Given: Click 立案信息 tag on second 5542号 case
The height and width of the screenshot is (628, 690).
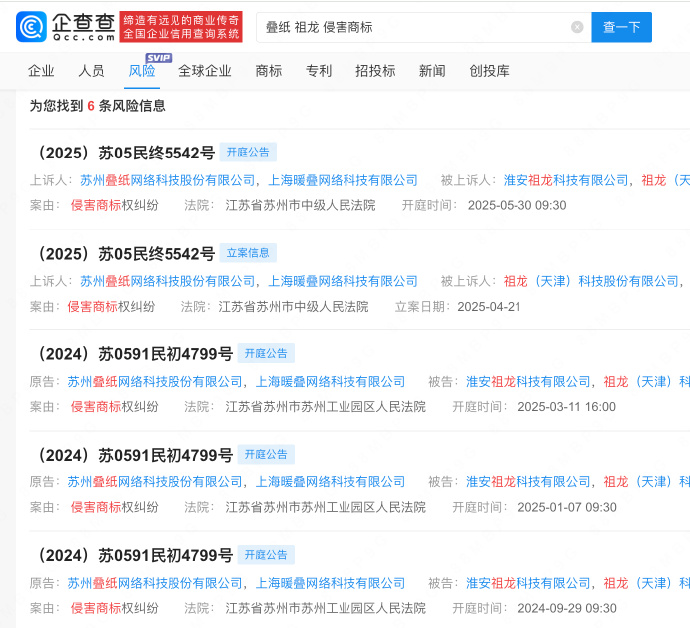Looking at the screenshot, I should (248, 253).
